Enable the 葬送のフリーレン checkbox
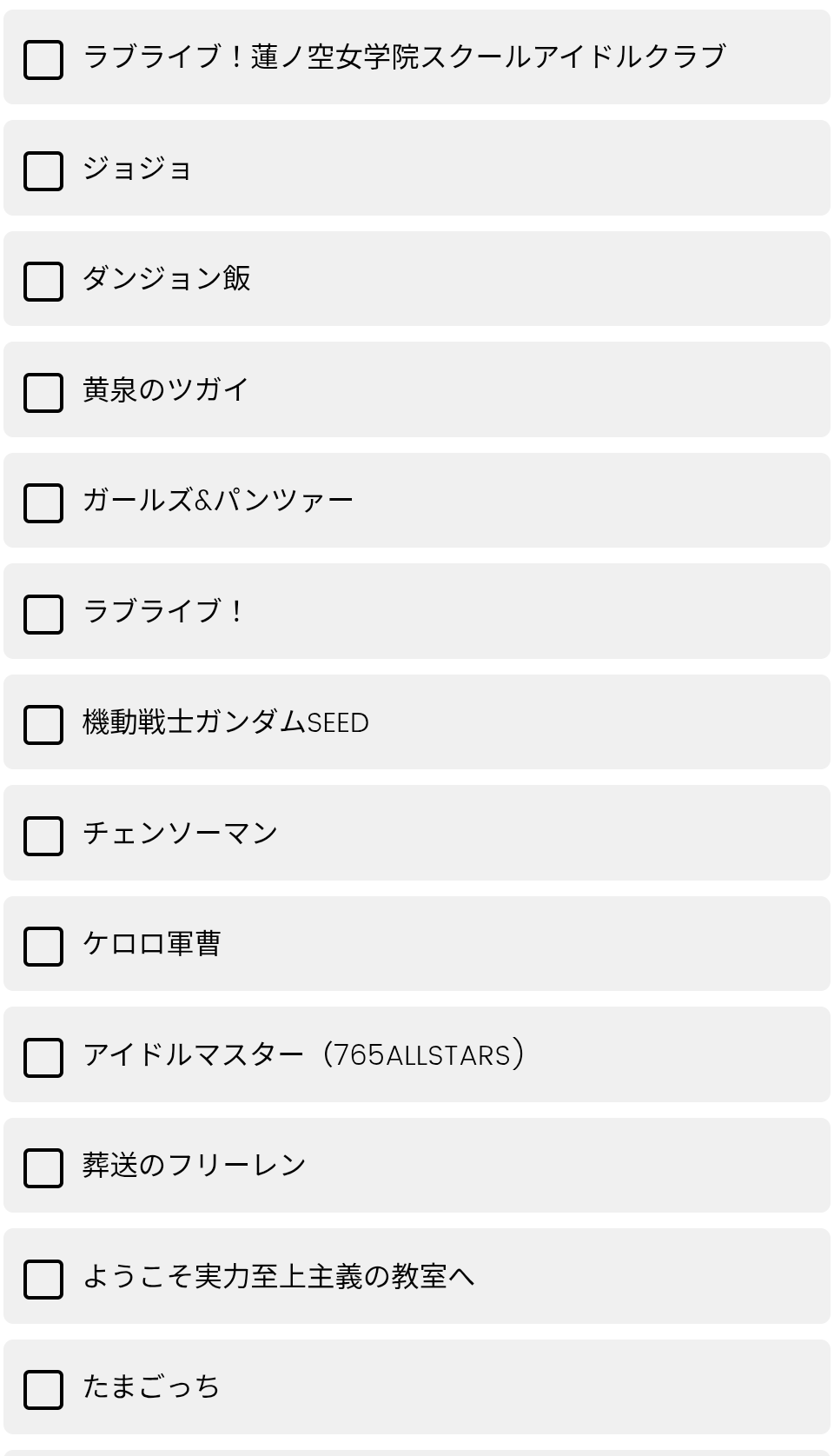Viewport: 834px width, 1456px height. coord(43,1167)
